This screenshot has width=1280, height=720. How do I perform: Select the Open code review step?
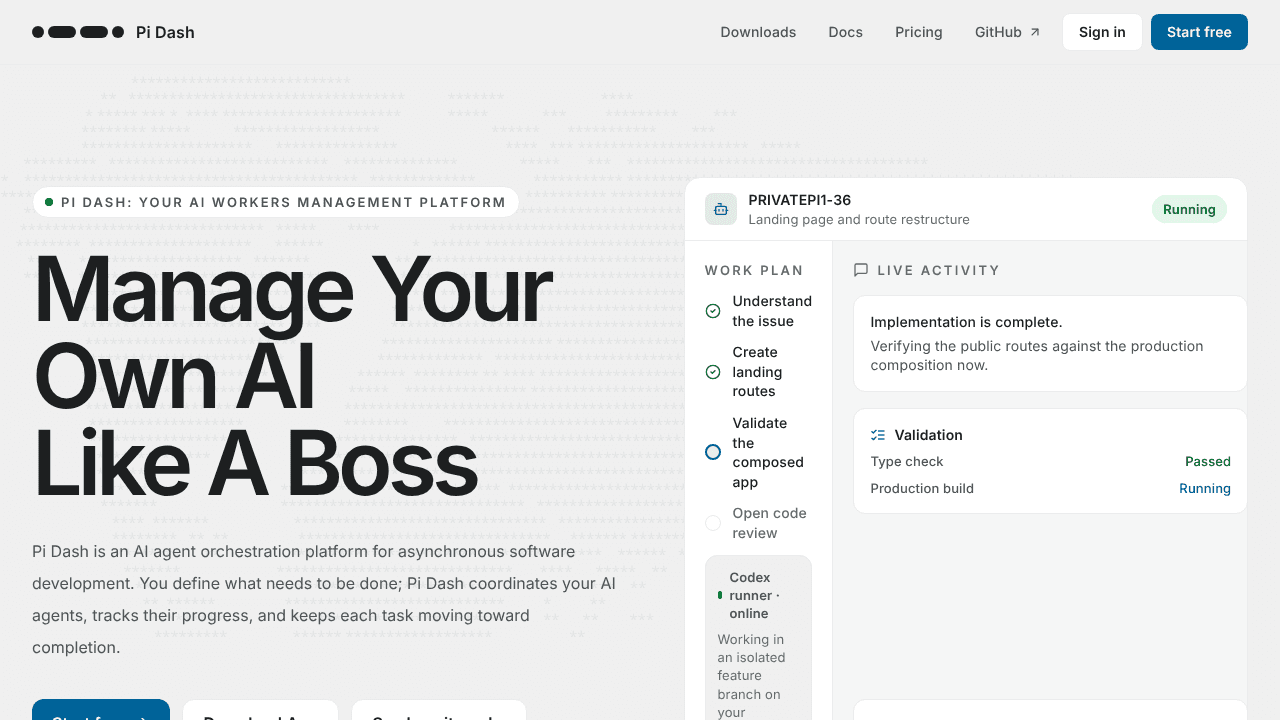click(759, 523)
